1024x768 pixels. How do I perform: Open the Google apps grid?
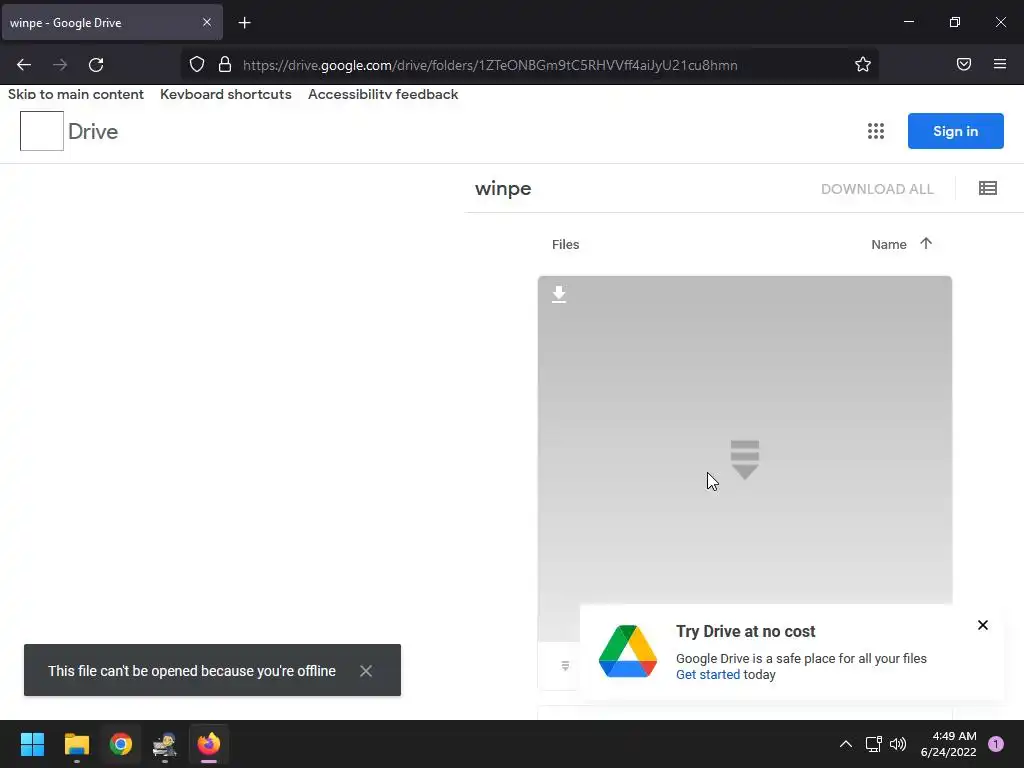[x=876, y=131]
